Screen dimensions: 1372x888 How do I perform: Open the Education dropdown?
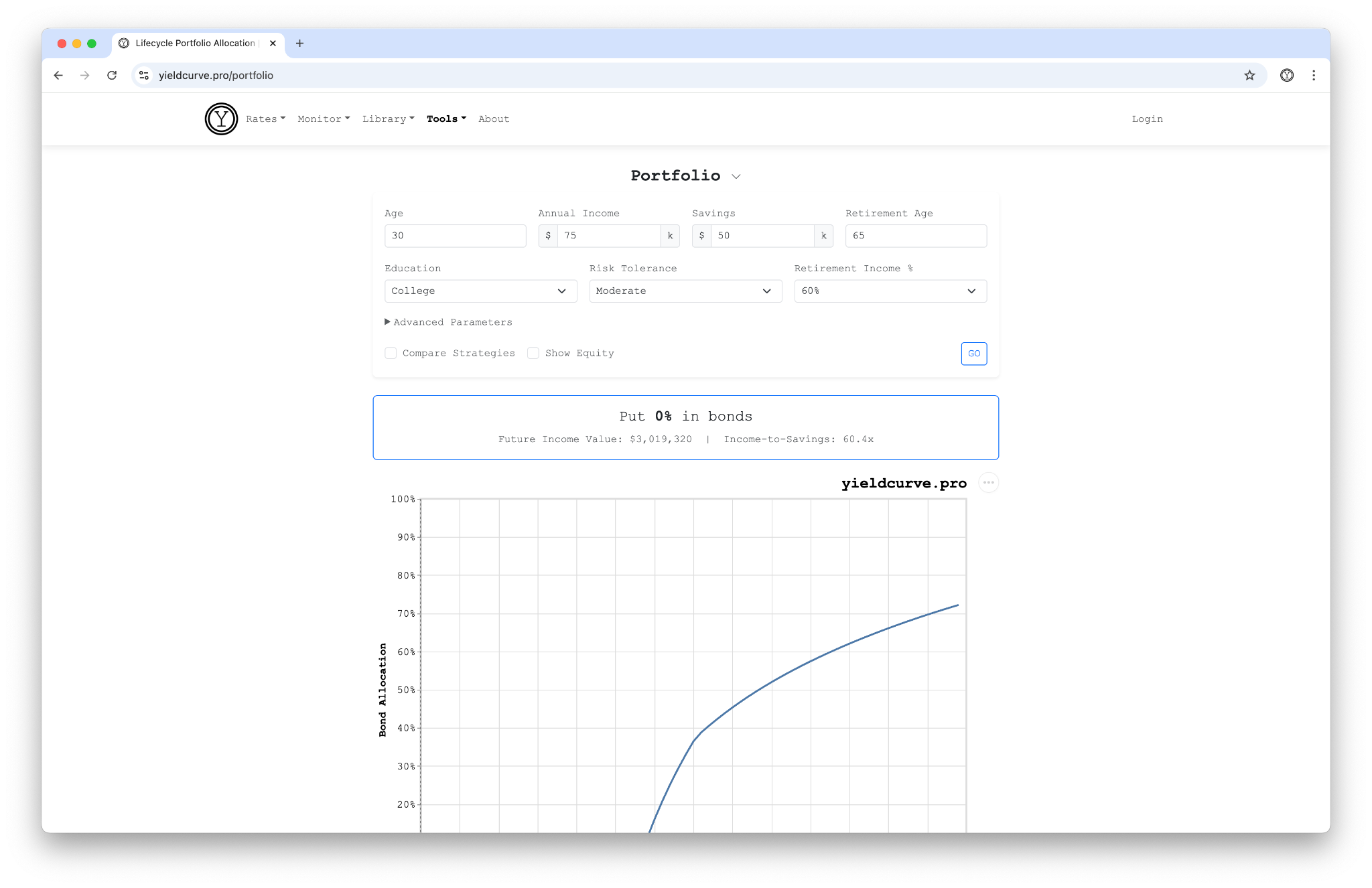[480, 291]
